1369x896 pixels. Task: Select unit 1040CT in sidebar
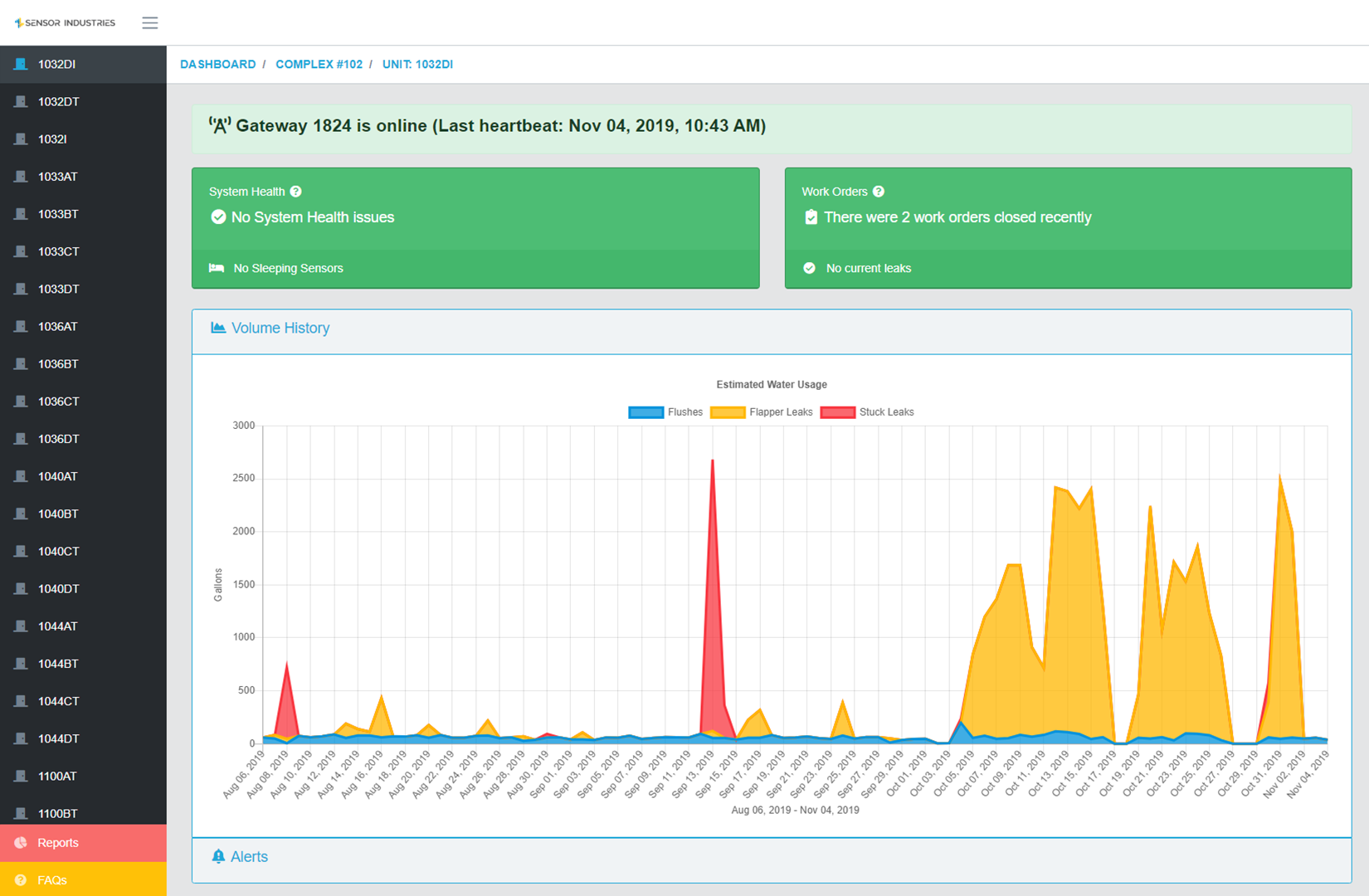pos(83,551)
